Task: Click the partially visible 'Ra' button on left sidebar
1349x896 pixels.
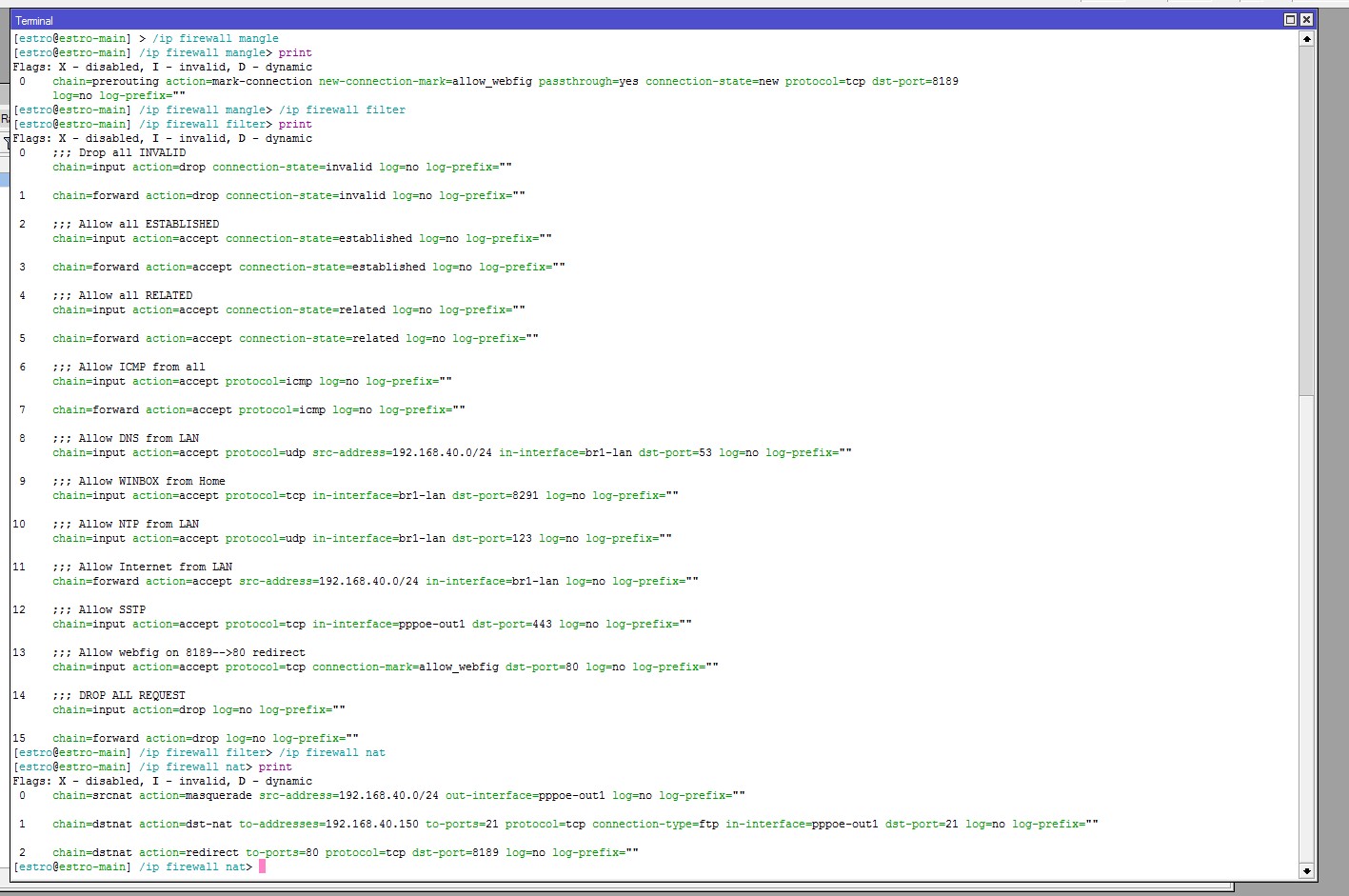Action: (x=5, y=118)
